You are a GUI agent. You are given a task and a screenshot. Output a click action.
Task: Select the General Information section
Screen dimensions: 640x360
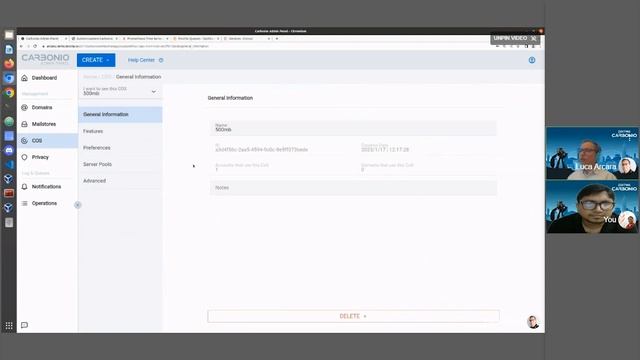click(120, 114)
